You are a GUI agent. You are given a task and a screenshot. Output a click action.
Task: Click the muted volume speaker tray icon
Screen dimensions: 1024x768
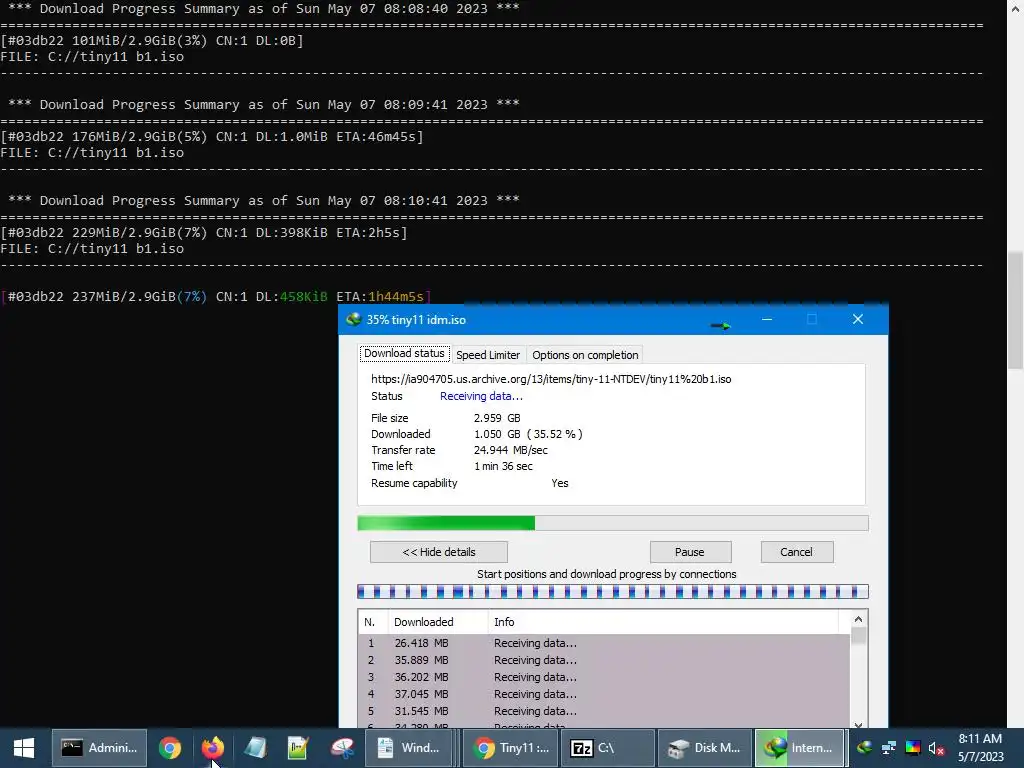936,748
